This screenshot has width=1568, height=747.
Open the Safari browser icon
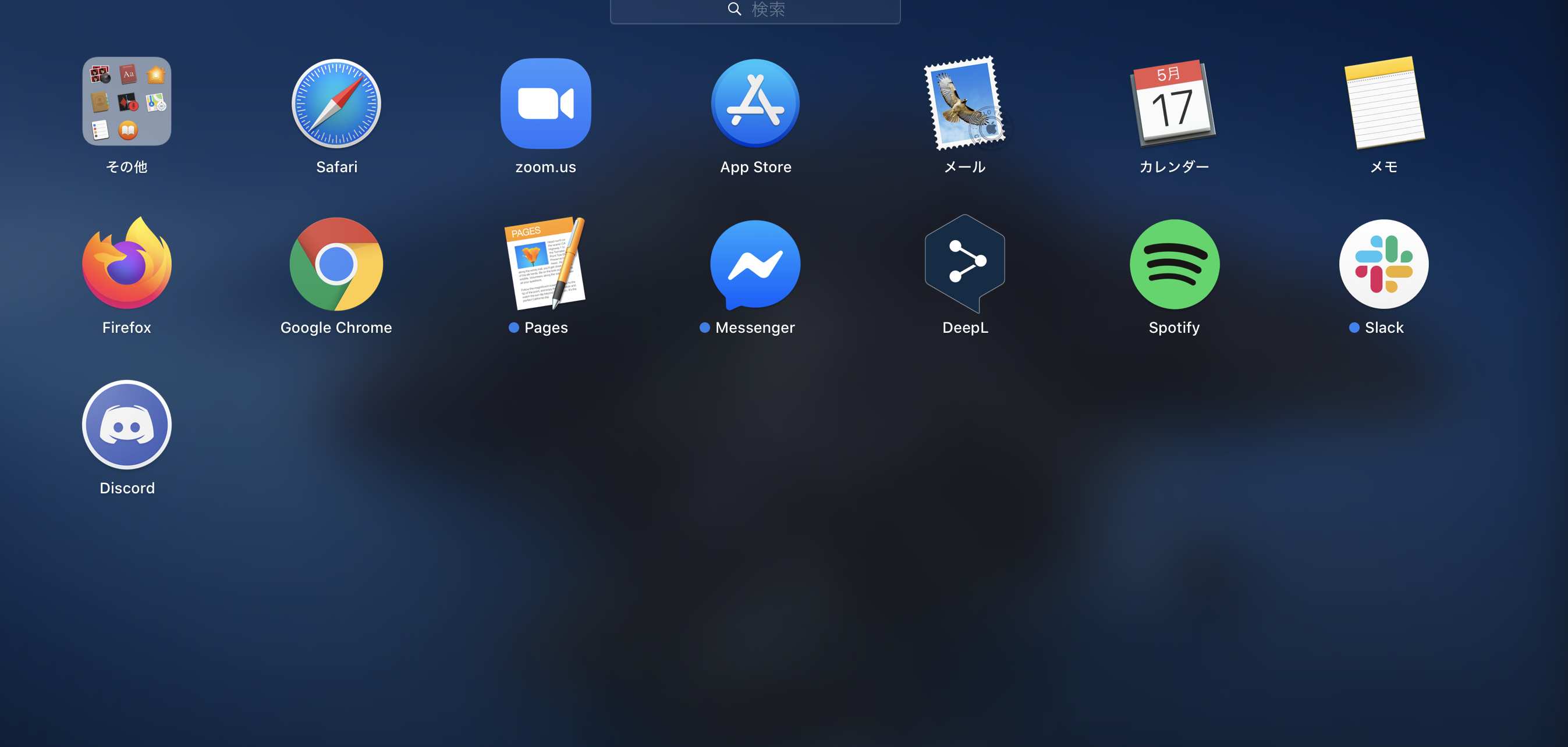[x=336, y=104]
